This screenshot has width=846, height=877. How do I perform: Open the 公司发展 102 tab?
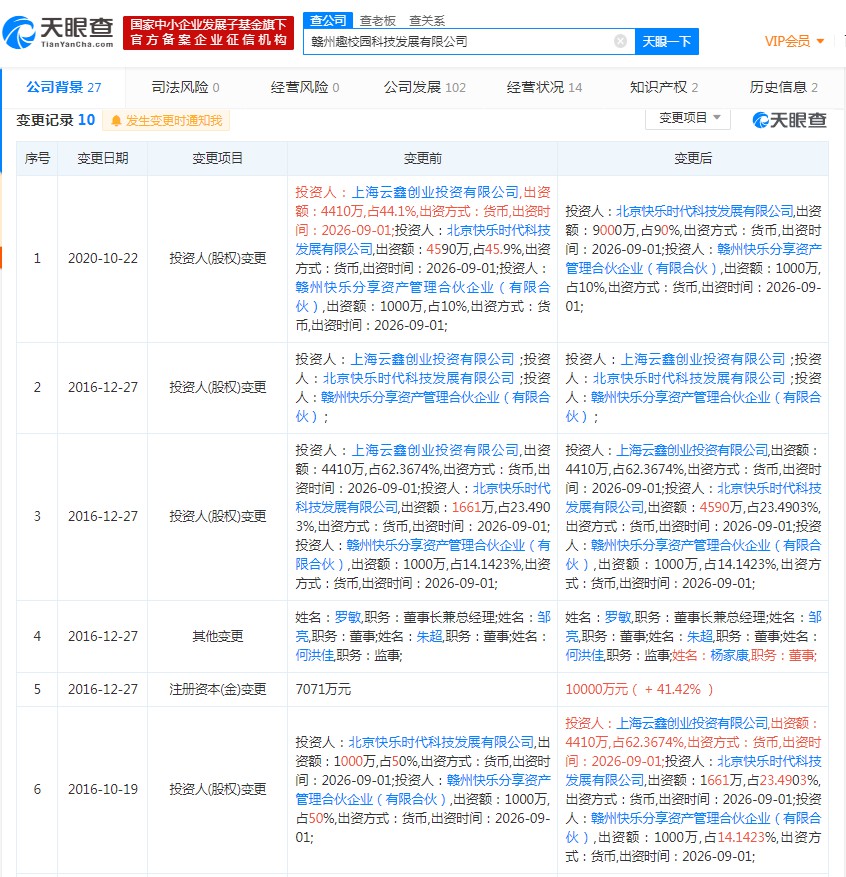(424, 87)
